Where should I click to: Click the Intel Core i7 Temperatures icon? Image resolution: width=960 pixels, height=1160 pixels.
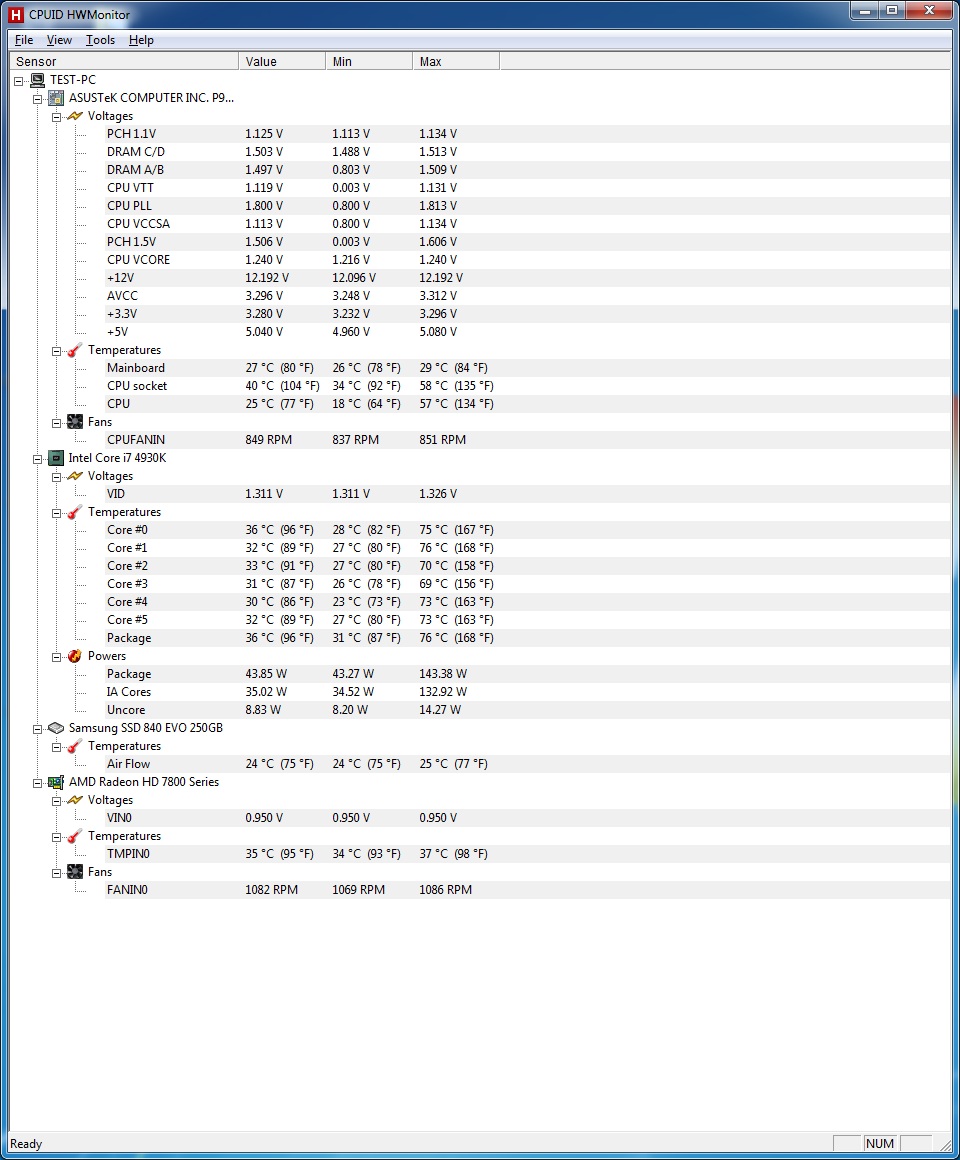coord(75,512)
